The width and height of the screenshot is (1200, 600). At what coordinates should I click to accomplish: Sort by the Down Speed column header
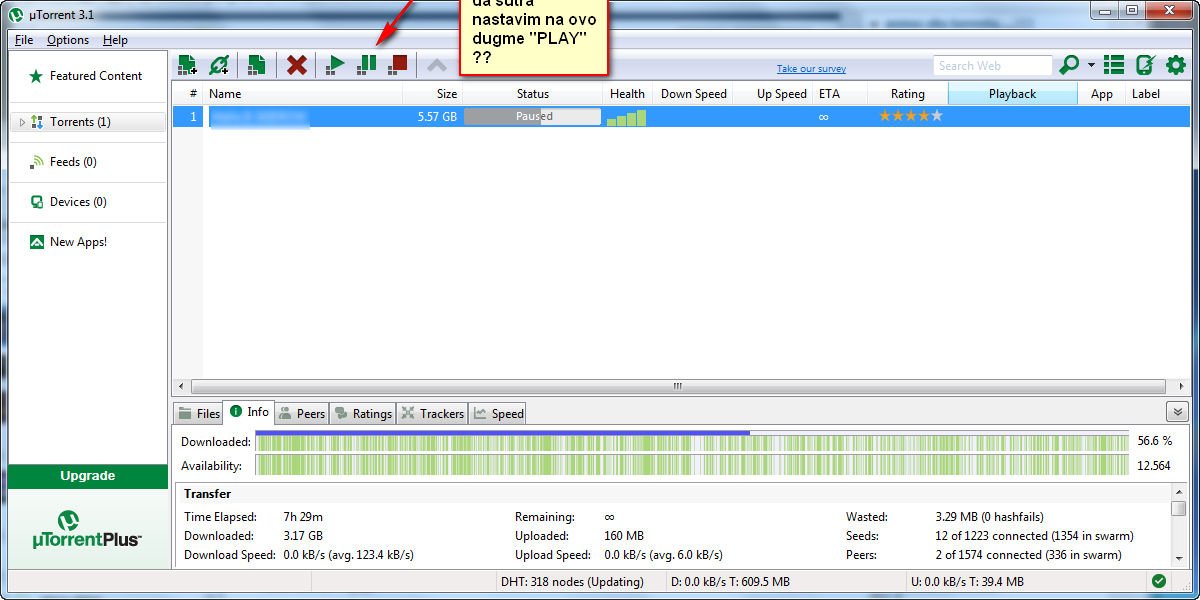[x=692, y=94]
